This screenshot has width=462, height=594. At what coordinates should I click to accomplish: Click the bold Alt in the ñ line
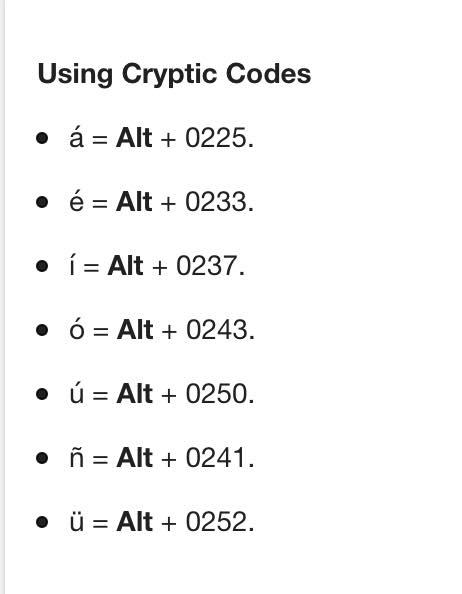click(x=134, y=458)
